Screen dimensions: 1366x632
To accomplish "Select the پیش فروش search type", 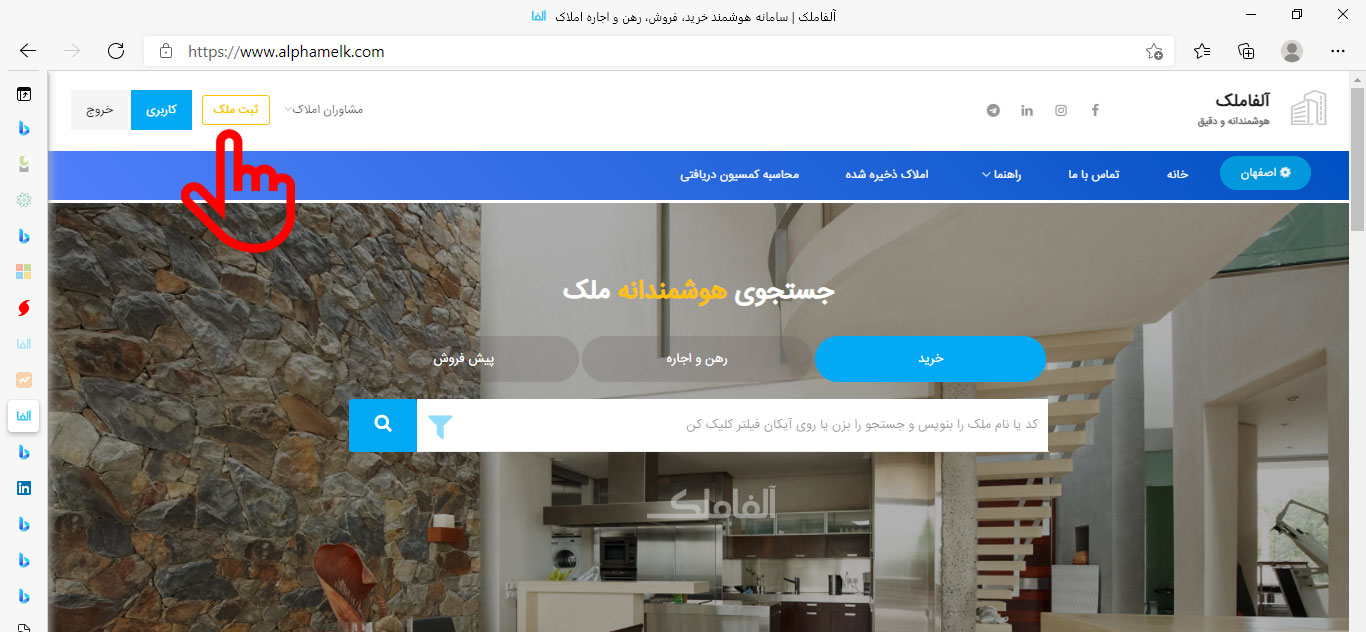I will coord(464,358).
